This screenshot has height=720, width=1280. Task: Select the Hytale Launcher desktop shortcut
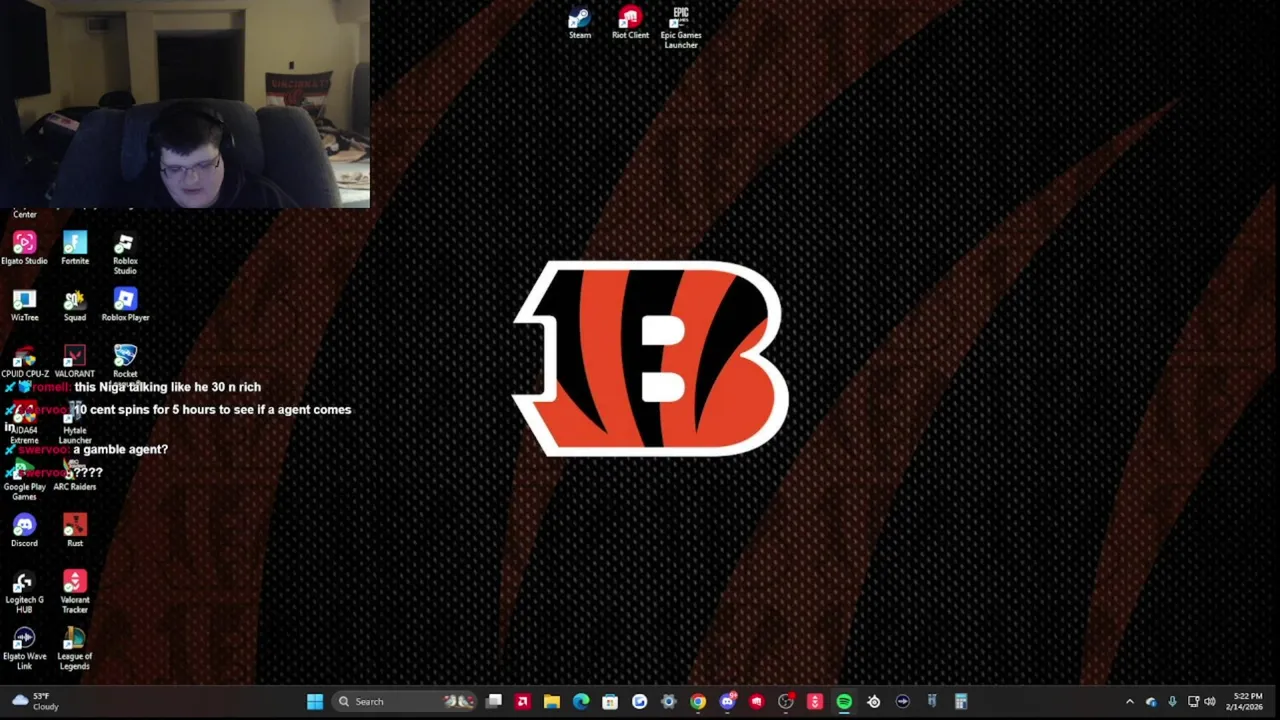(75, 425)
